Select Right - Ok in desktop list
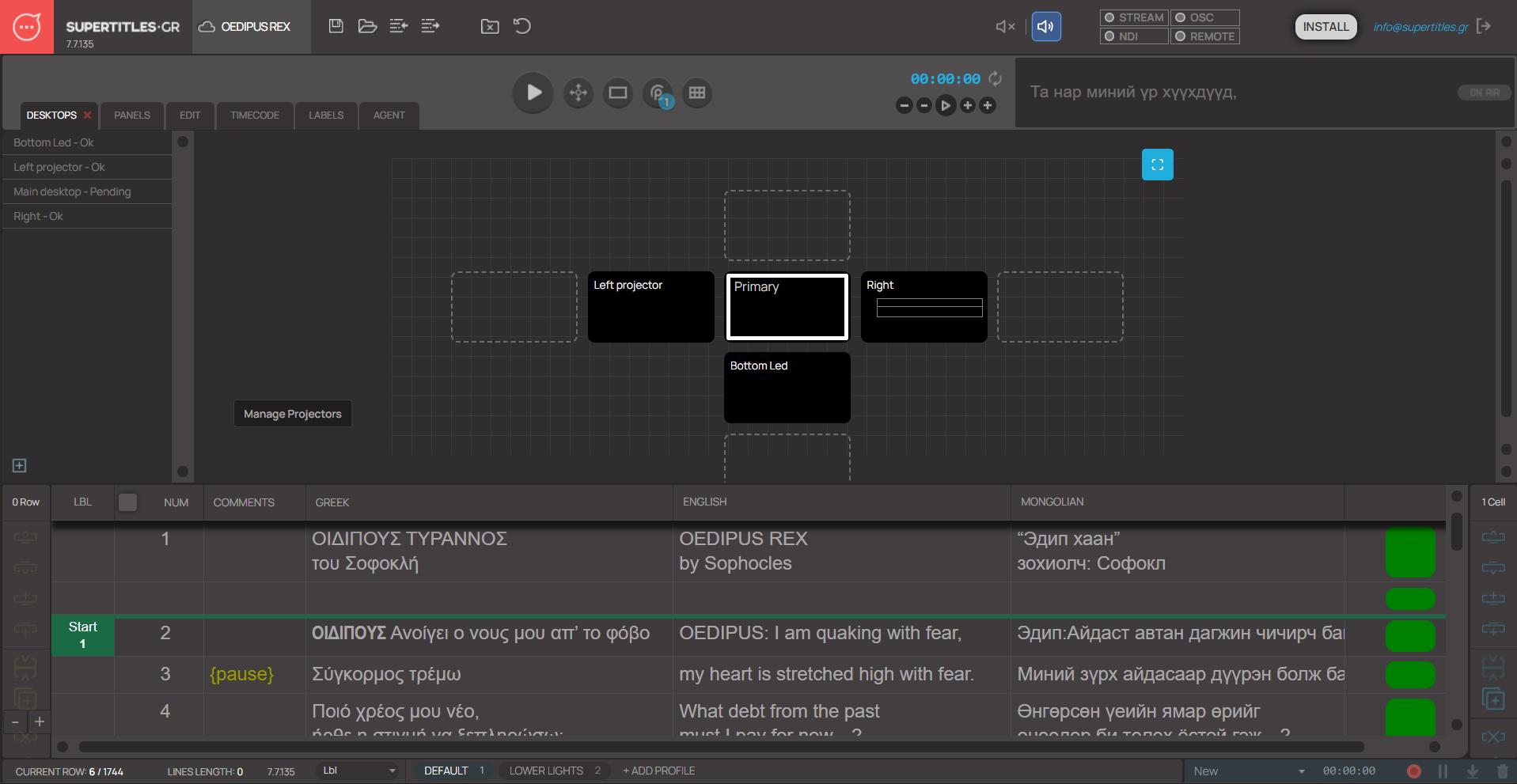The height and width of the screenshot is (784, 1517). pos(87,216)
